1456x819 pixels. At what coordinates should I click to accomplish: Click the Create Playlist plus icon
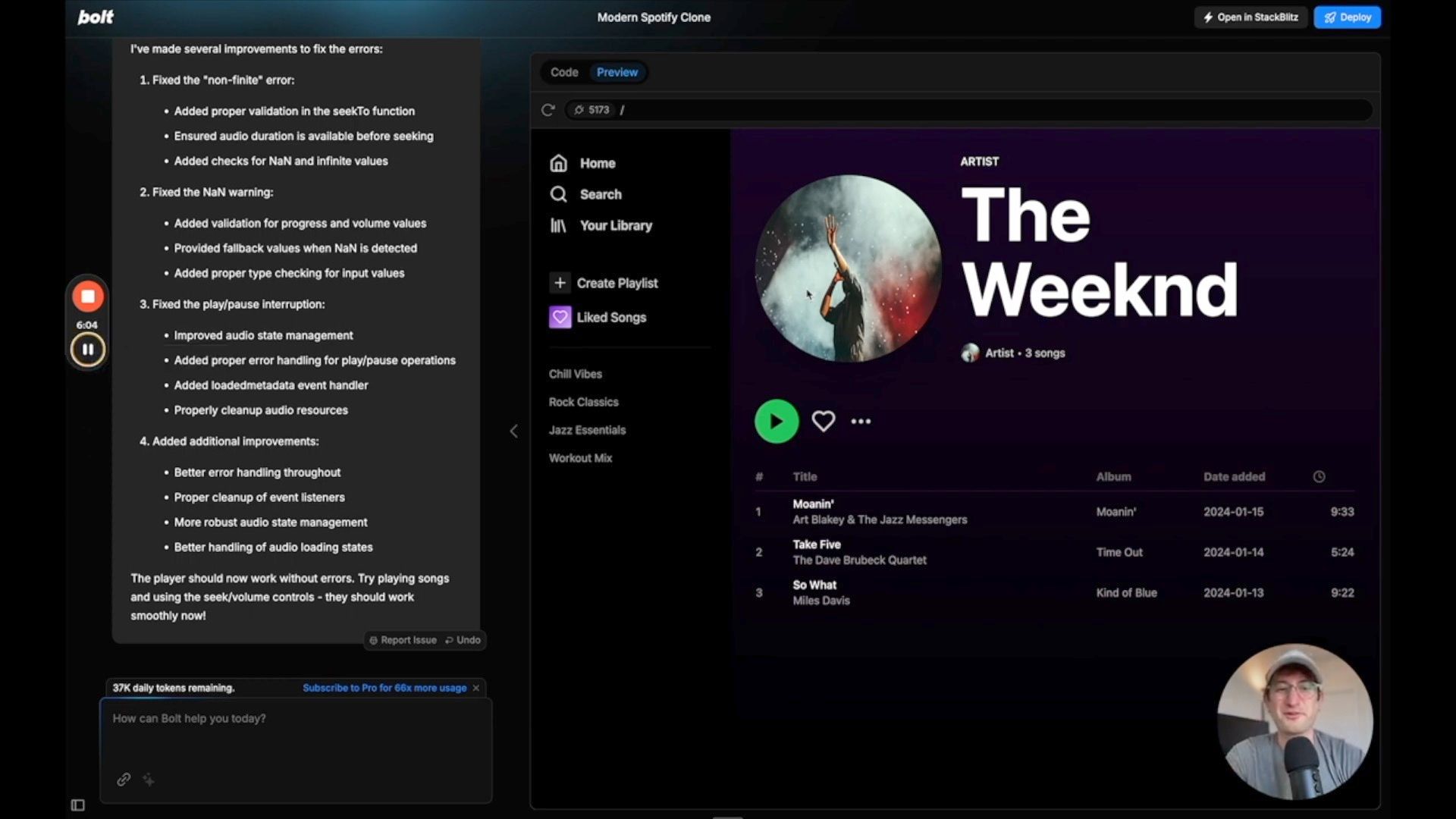560,283
